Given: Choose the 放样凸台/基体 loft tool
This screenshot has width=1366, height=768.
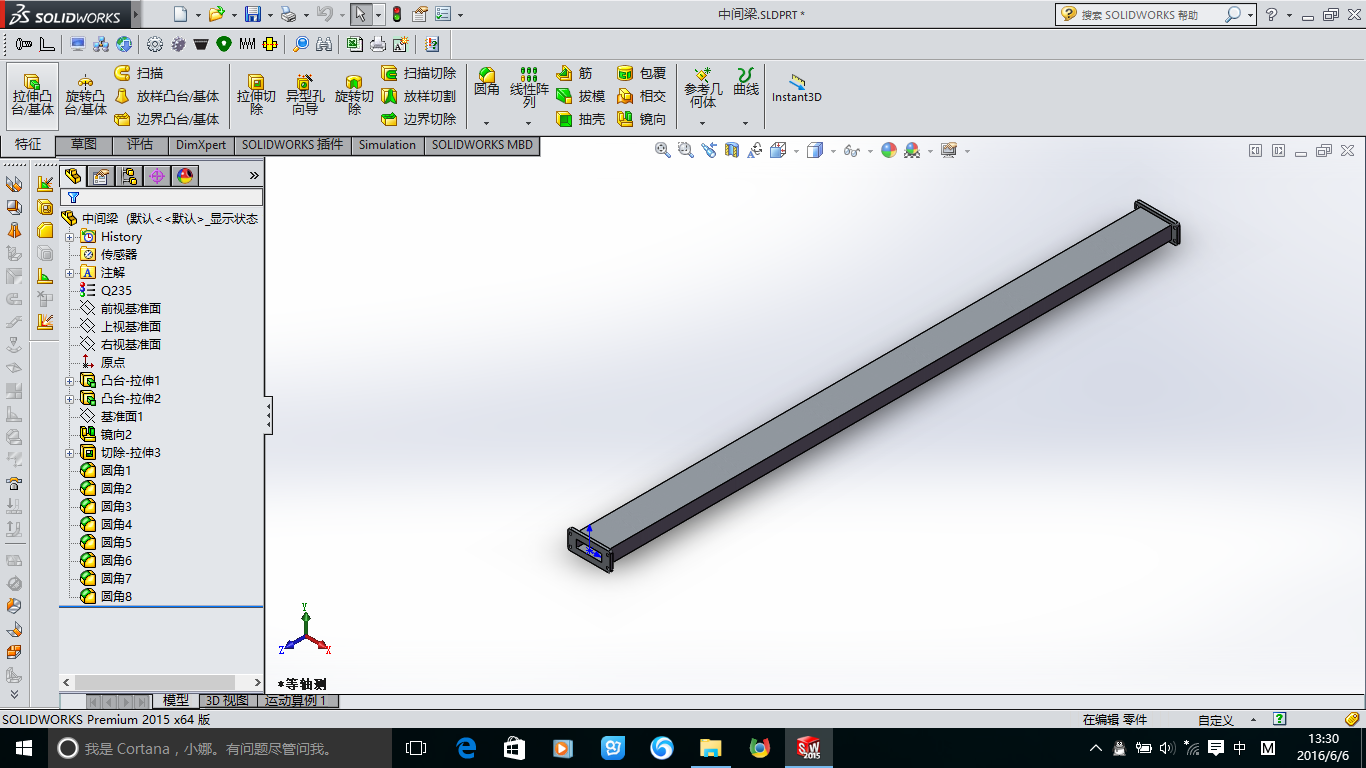Looking at the screenshot, I should (167, 96).
